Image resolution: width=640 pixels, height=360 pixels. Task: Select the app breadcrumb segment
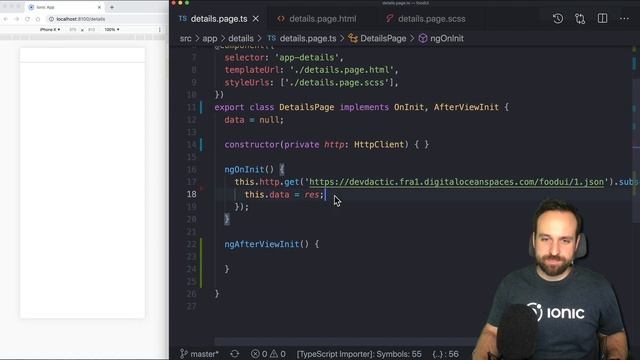tap(210, 38)
